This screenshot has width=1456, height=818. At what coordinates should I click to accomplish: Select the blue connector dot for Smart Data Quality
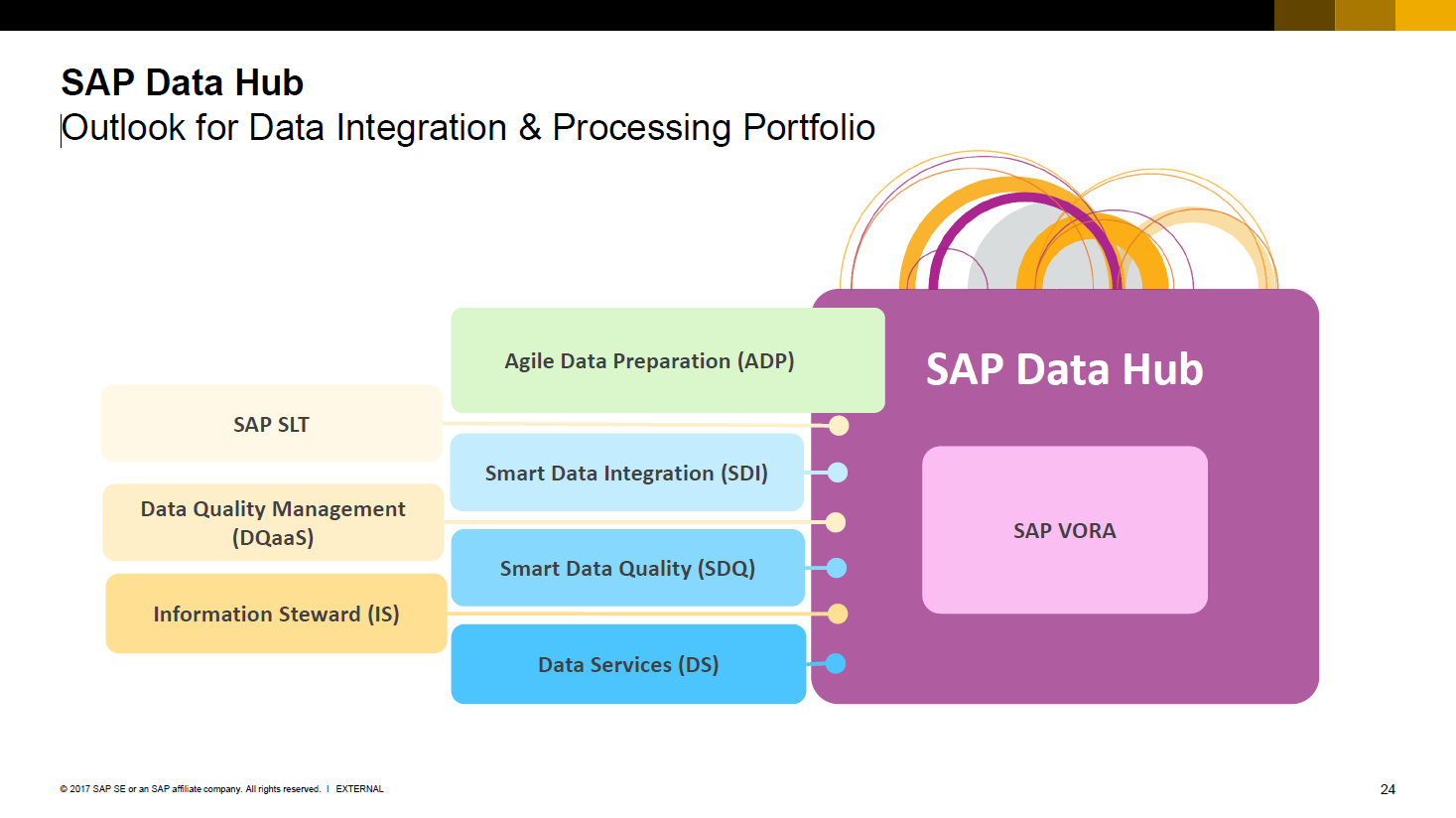tap(837, 568)
